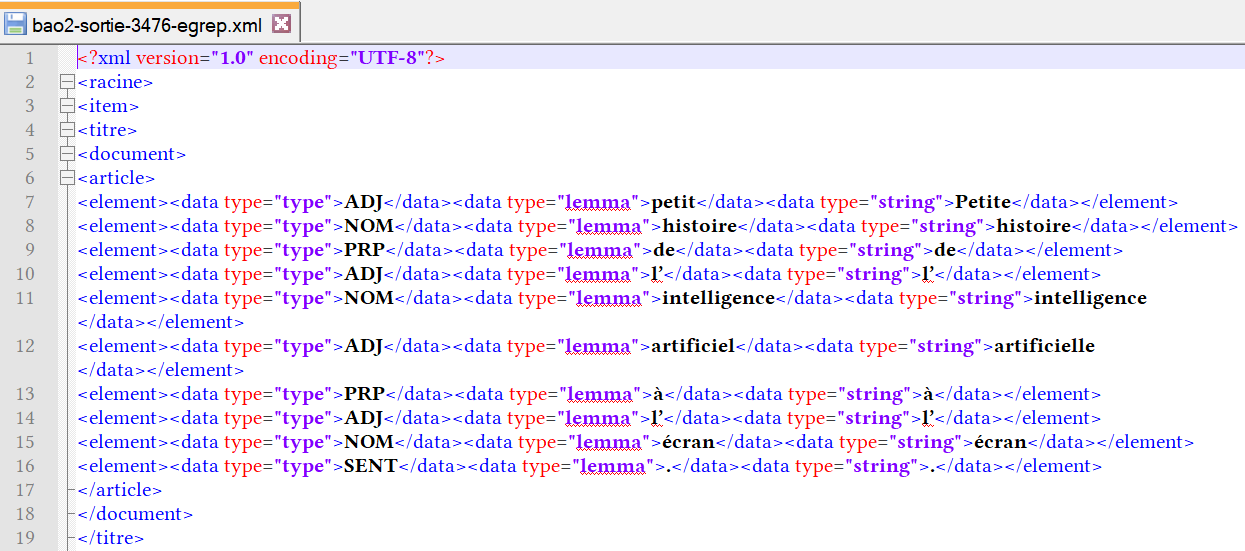The width and height of the screenshot is (1245, 551).
Task: Click the opening <racine> tag
Action: pos(115,82)
